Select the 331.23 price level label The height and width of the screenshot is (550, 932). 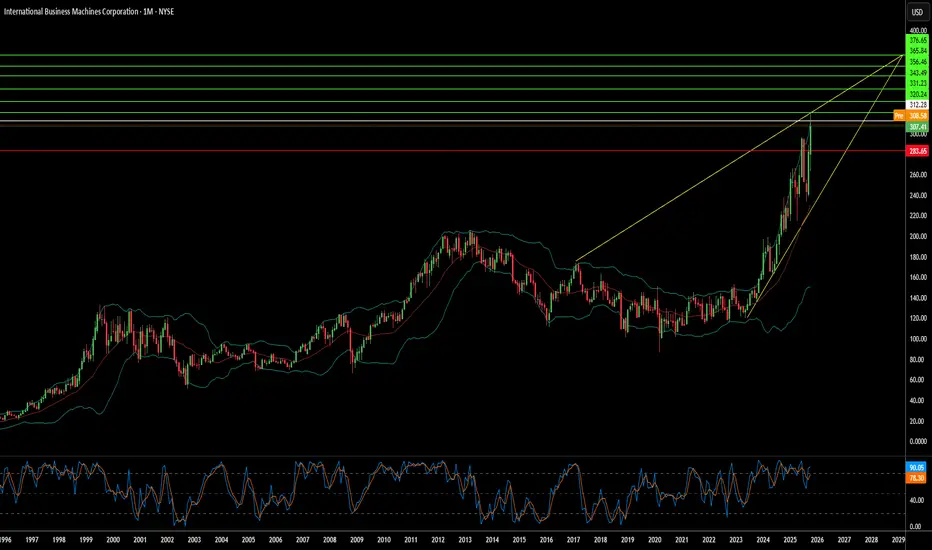tap(917, 83)
